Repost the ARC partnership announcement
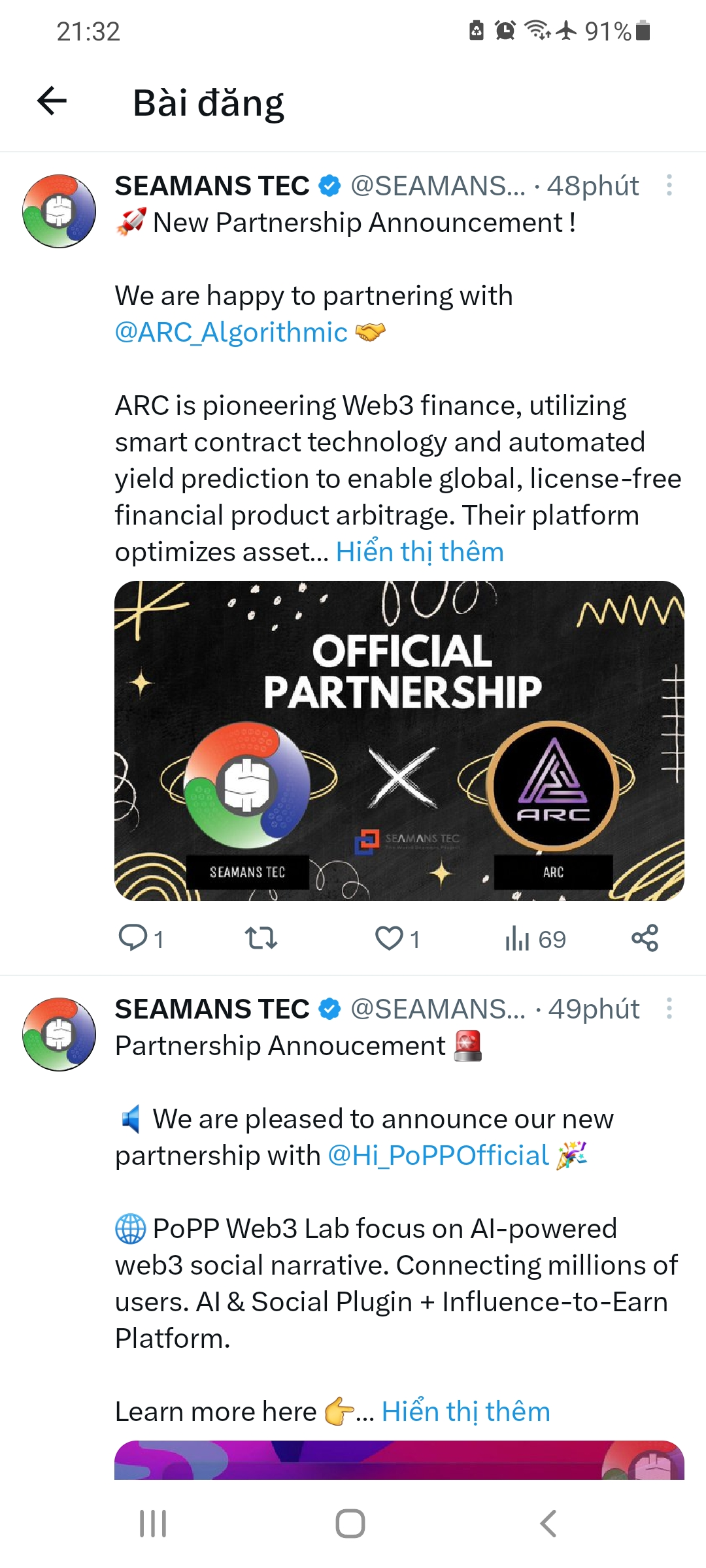The image size is (706, 1568). (x=261, y=938)
